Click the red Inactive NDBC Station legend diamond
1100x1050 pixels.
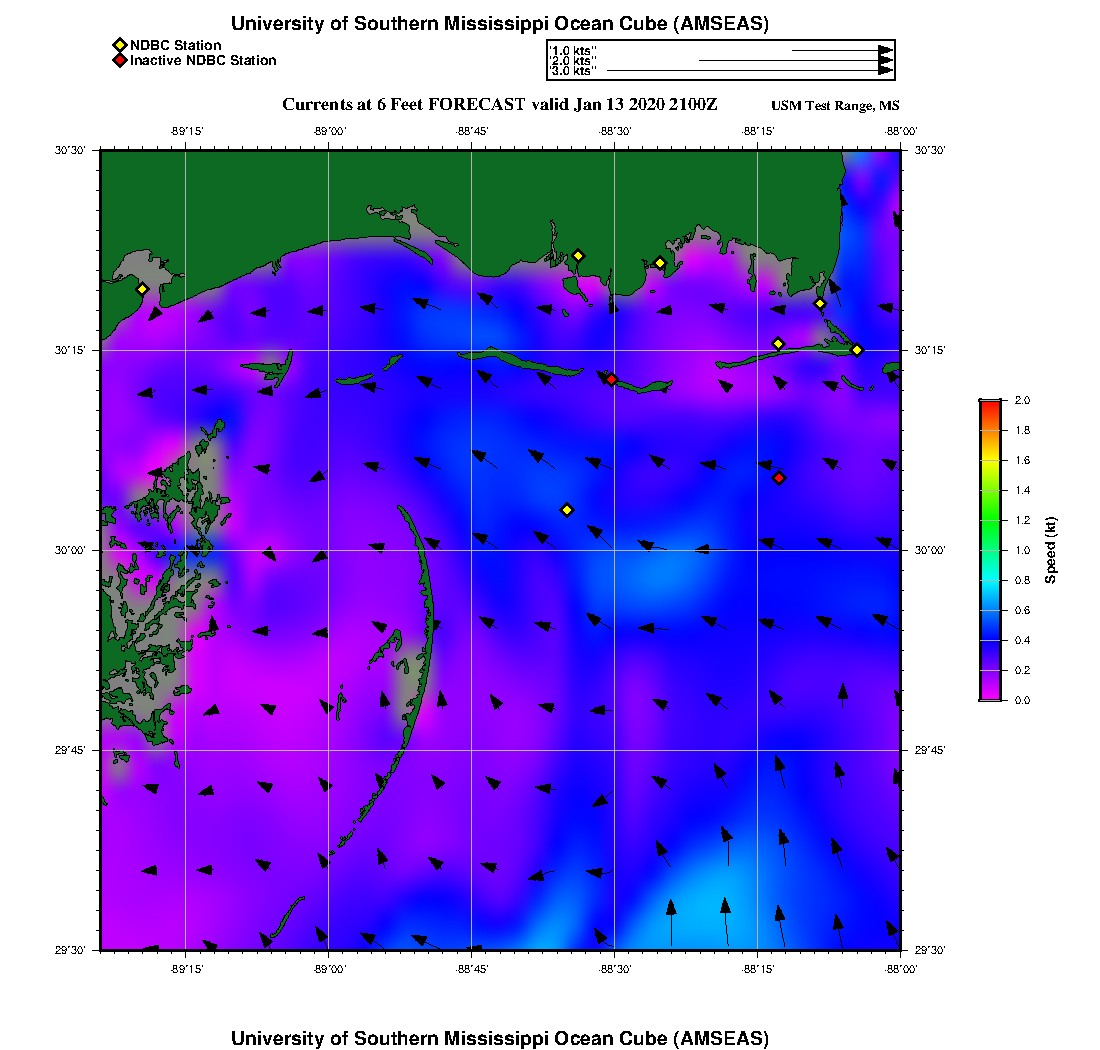pyautogui.click(x=120, y=60)
